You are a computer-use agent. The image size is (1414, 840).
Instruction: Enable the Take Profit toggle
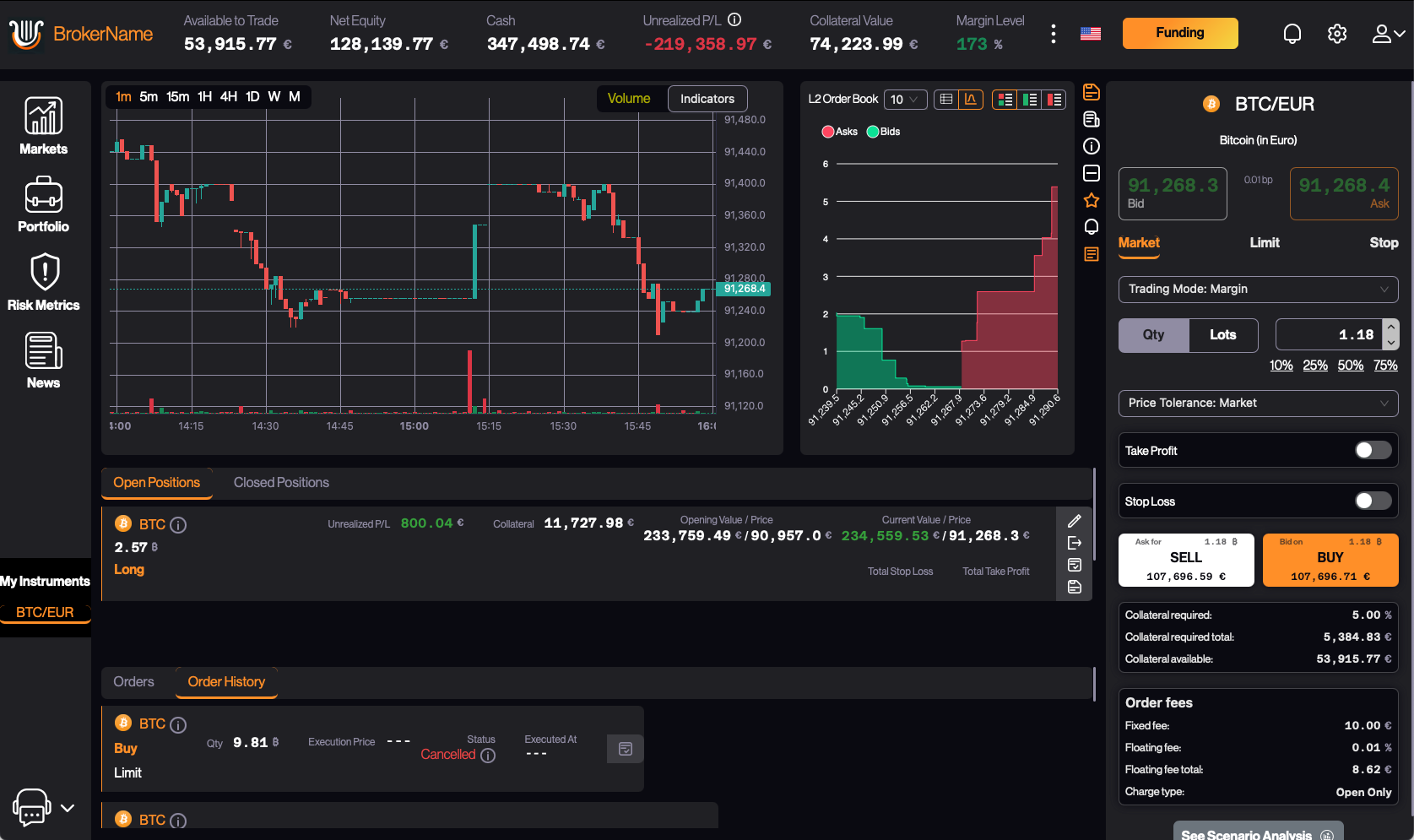click(1373, 451)
